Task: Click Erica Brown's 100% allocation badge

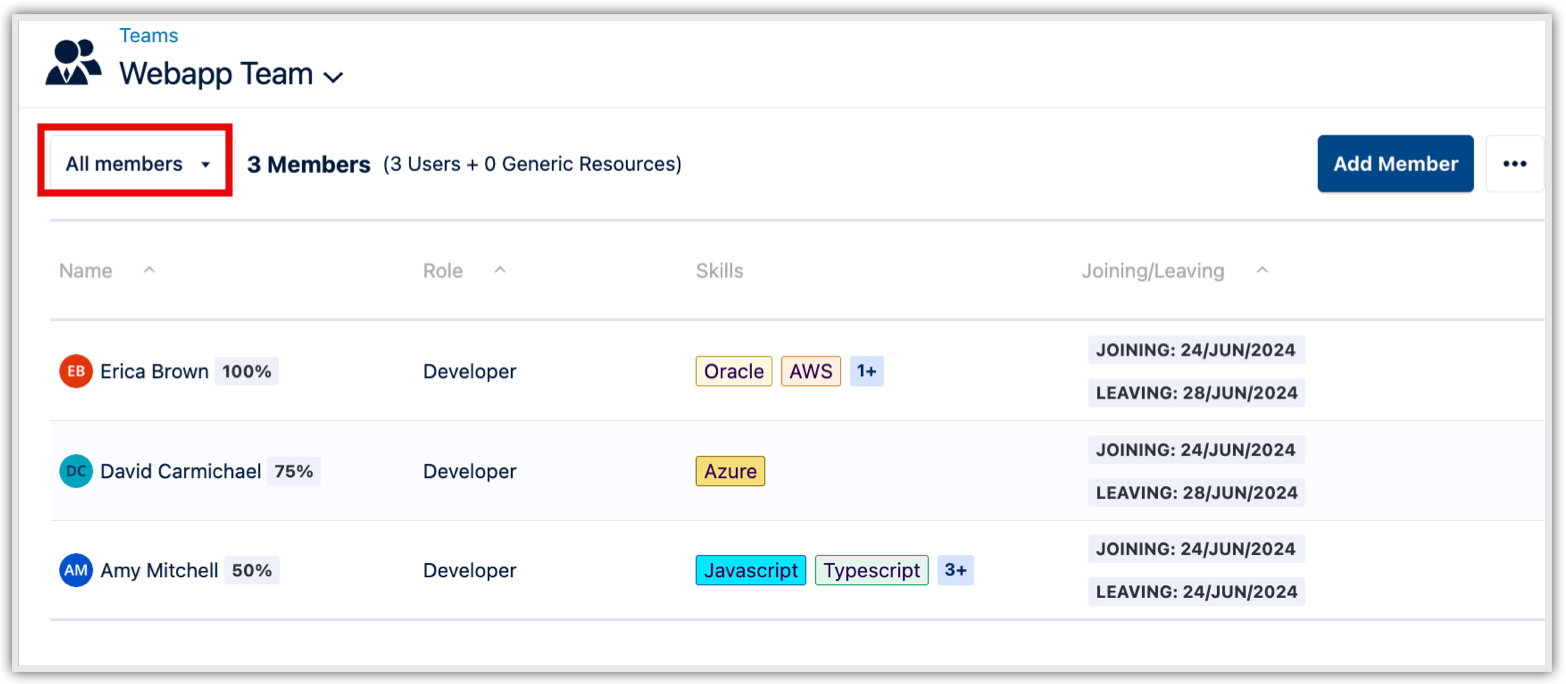Action: pos(246,371)
